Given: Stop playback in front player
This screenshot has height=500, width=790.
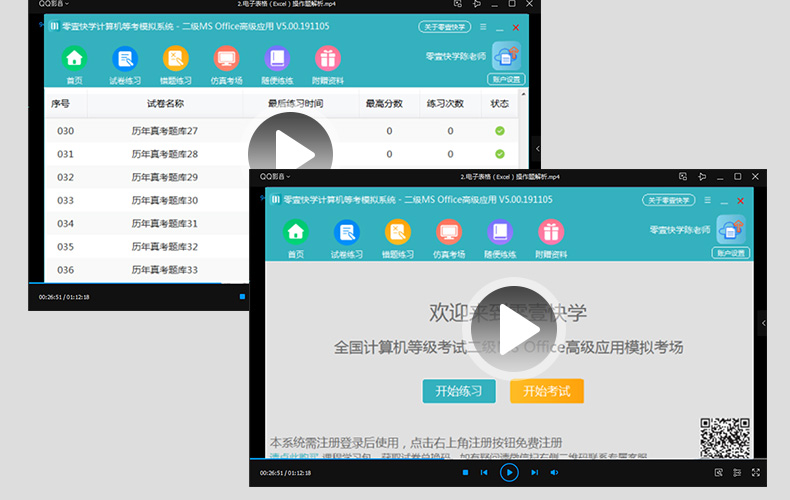Looking at the screenshot, I should pos(466,472).
